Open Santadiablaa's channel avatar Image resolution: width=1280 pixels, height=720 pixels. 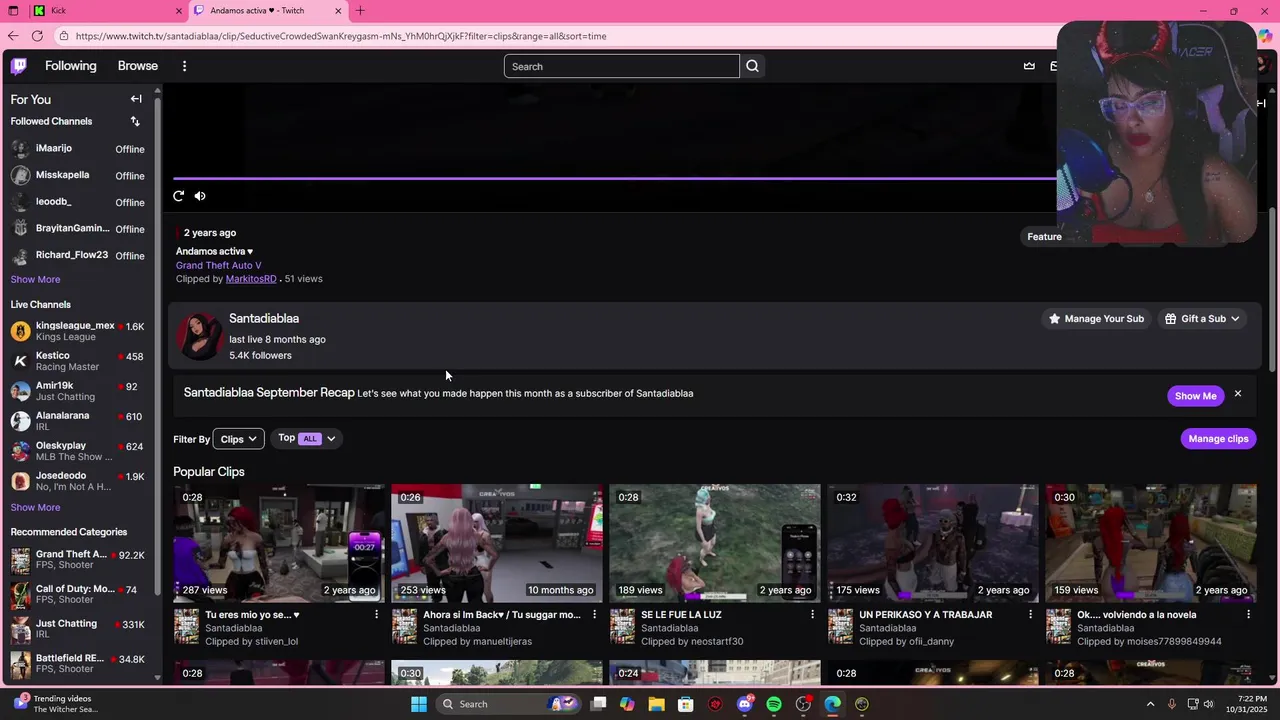(x=199, y=337)
